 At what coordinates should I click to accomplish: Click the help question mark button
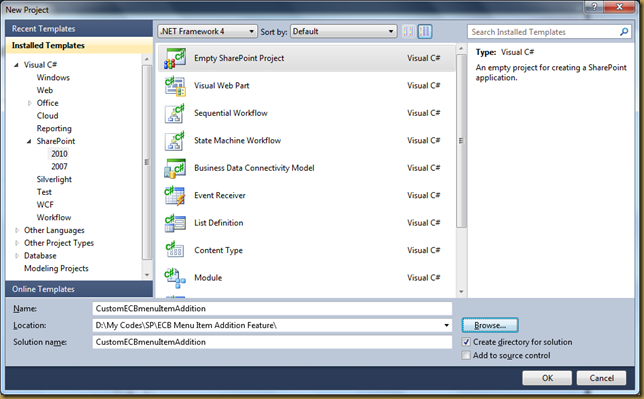click(x=594, y=6)
